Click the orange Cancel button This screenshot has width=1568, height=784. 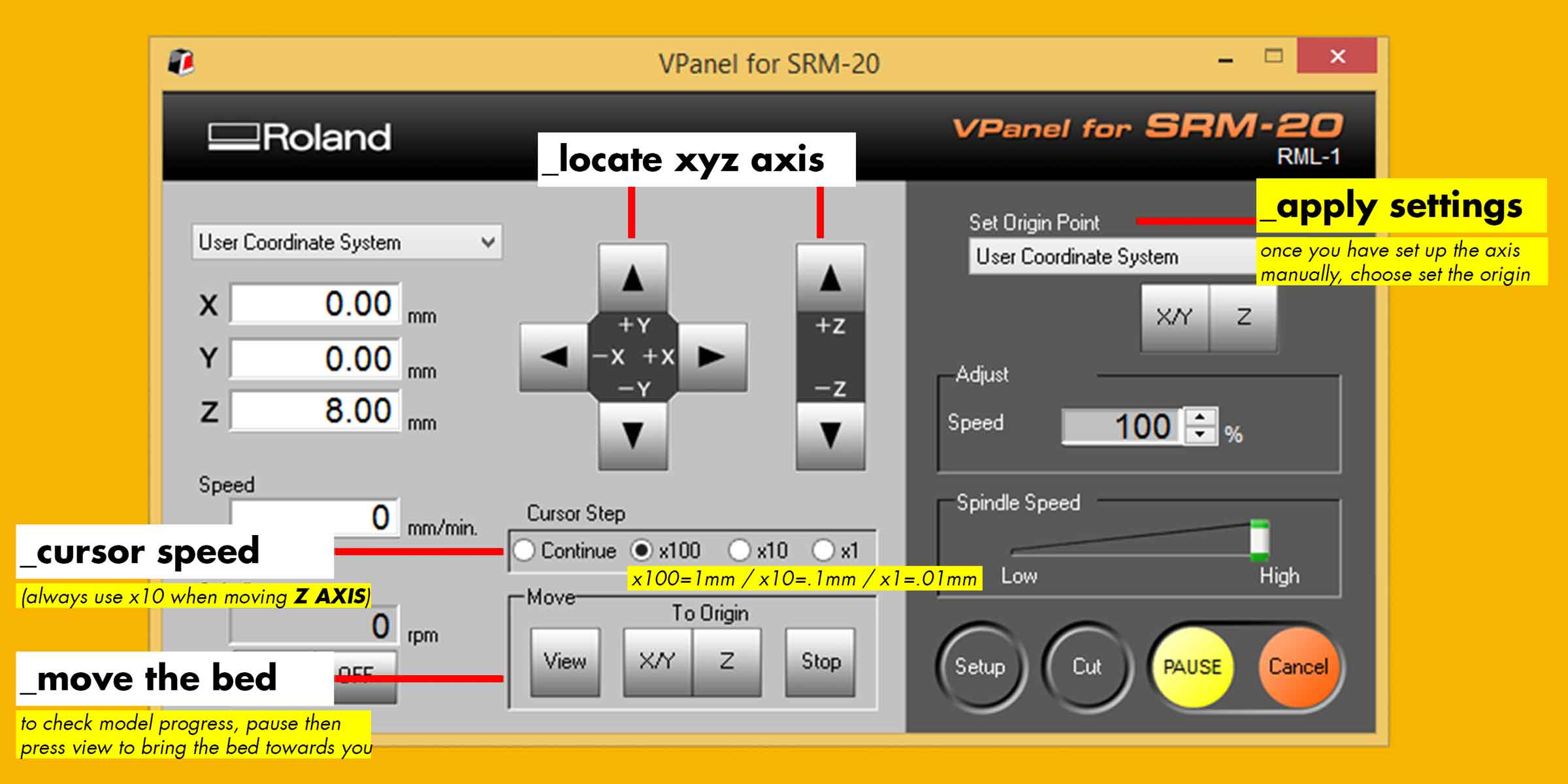(x=1298, y=666)
